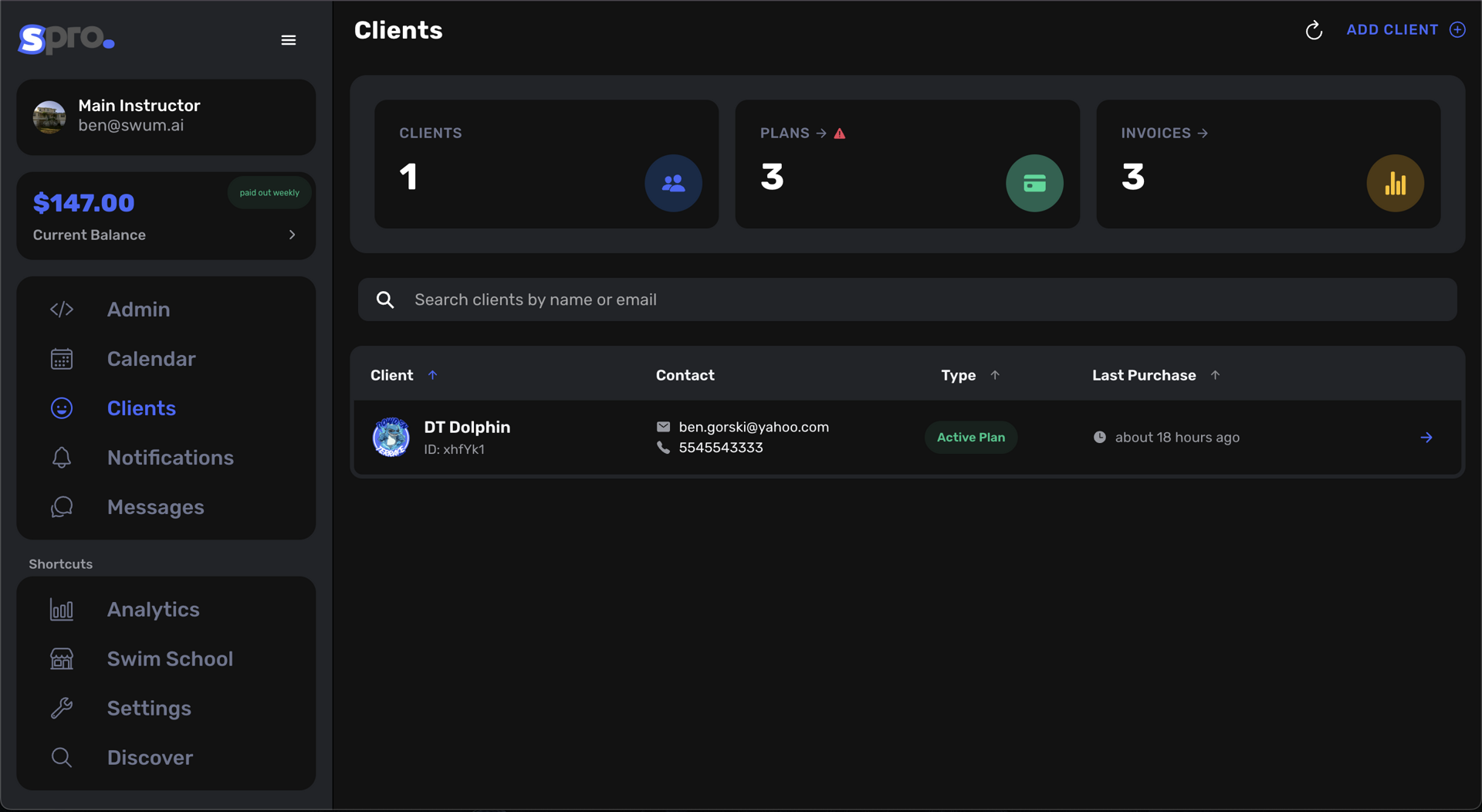Image resolution: width=1482 pixels, height=812 pixels.
Task: Click phone number 5545543333
Action: [x=721, y=448]
